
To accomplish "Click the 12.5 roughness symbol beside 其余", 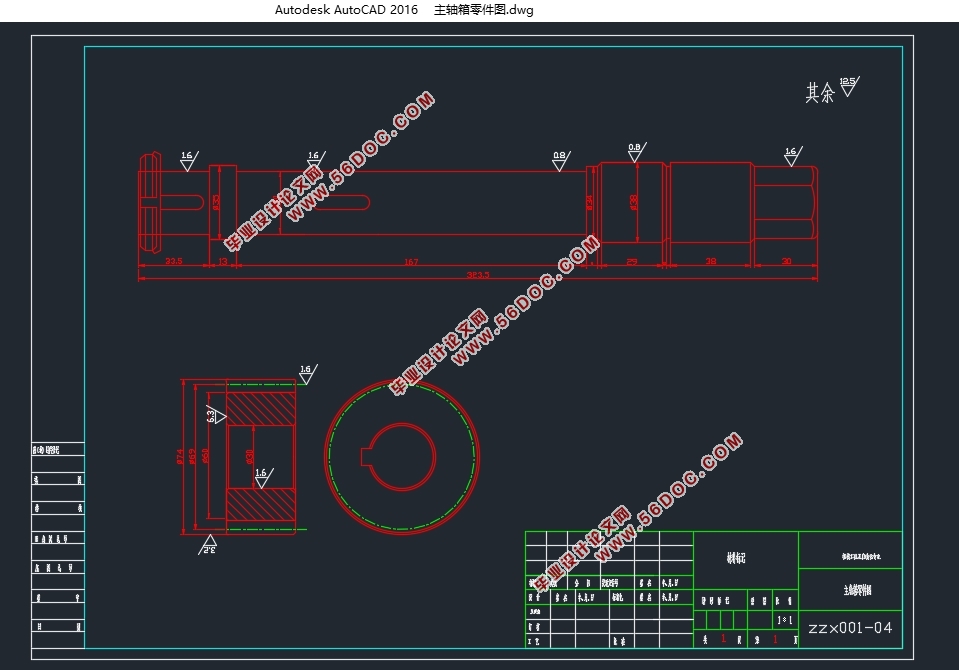I will pos(848,86).
